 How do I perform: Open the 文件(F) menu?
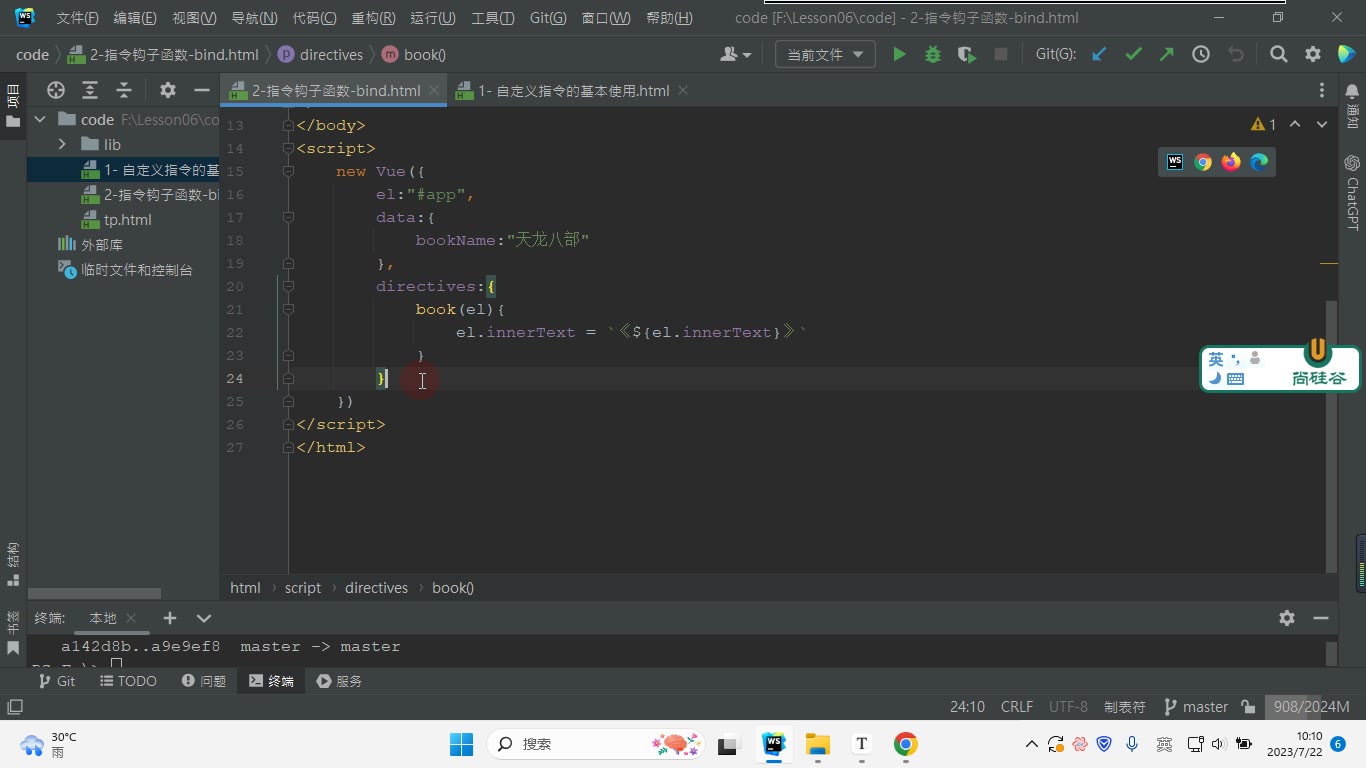[x=77, y=18]
